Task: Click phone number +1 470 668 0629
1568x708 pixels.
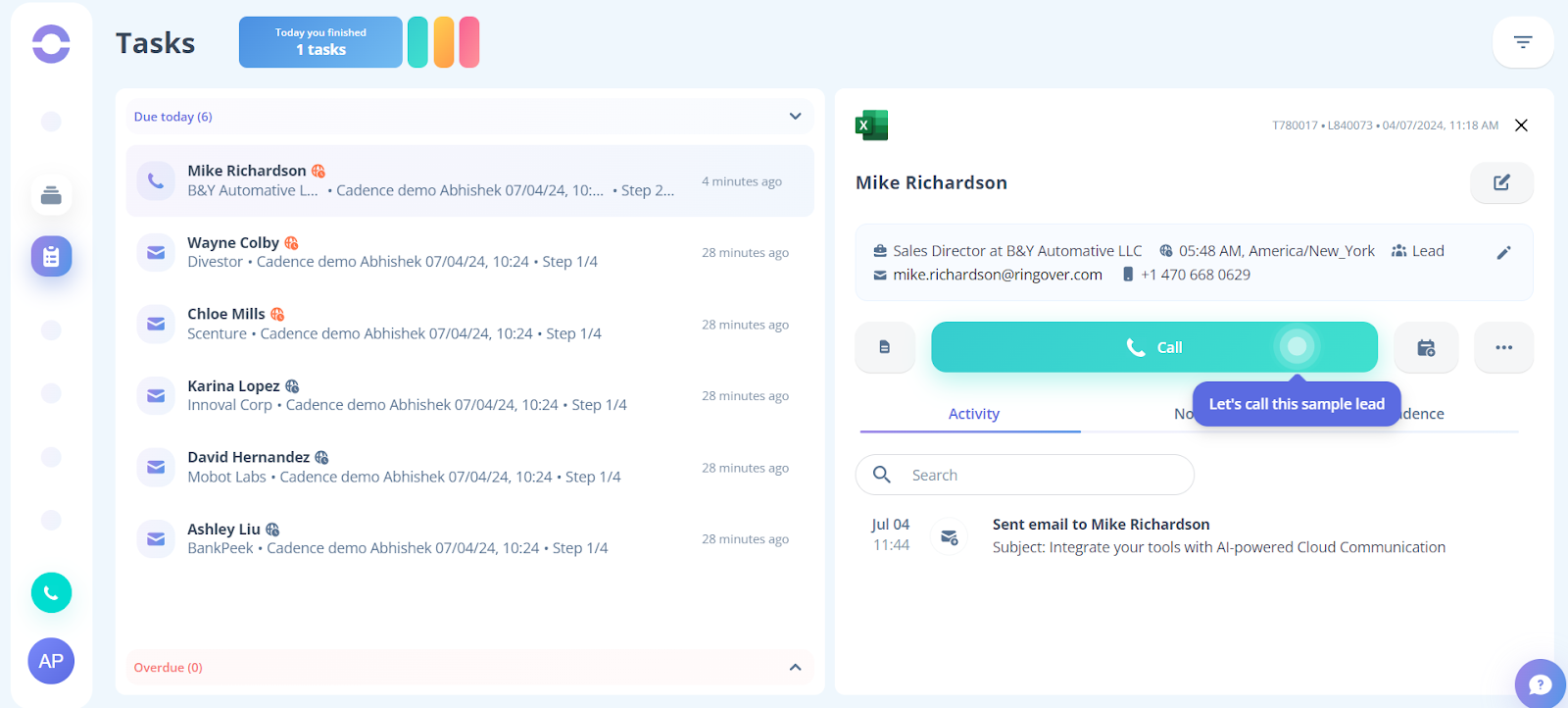Action: pos(1196,275)
